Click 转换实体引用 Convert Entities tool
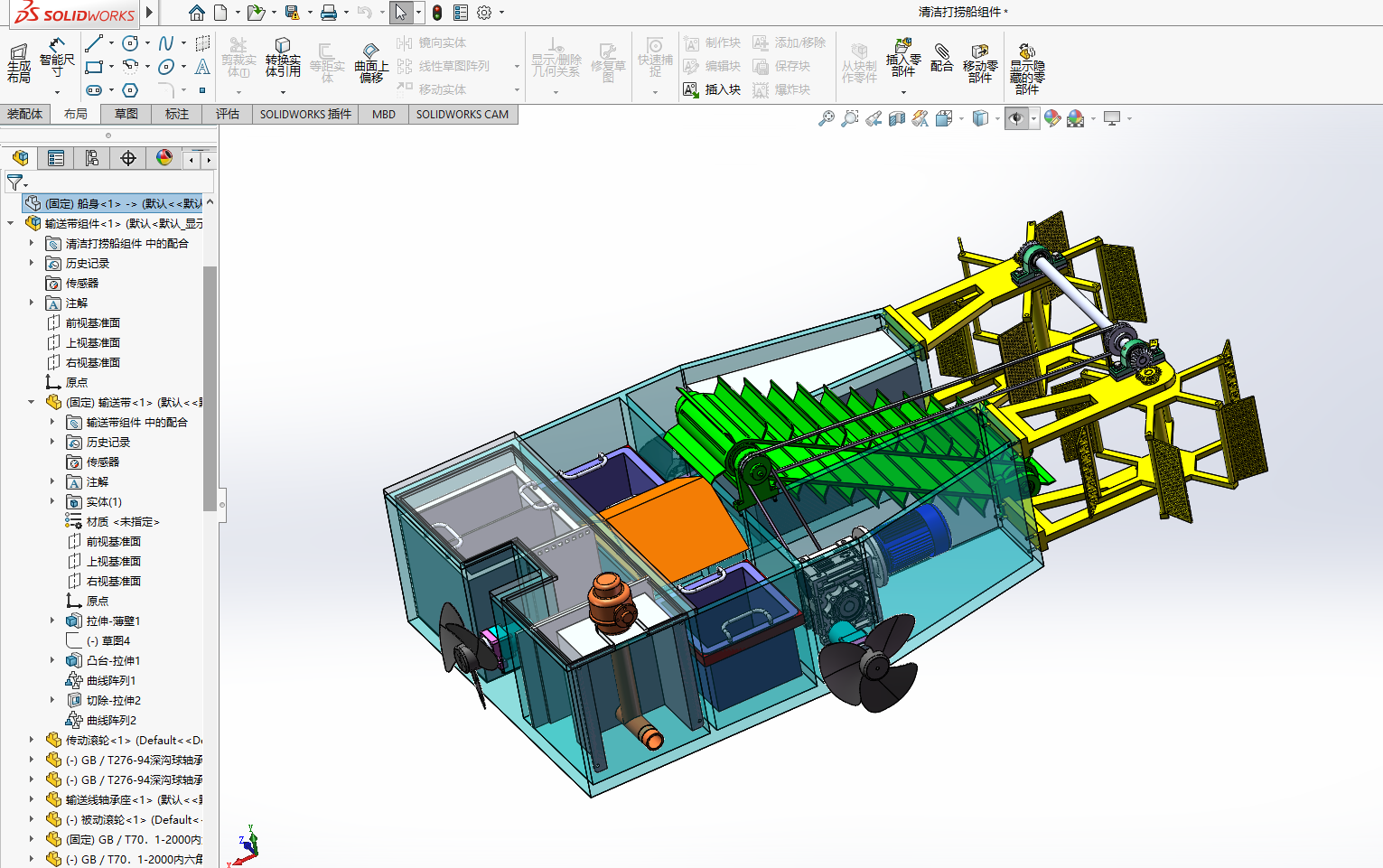The height and width of the screenshot is (868, 1383). pyautogui.click(x=283, y=58)
